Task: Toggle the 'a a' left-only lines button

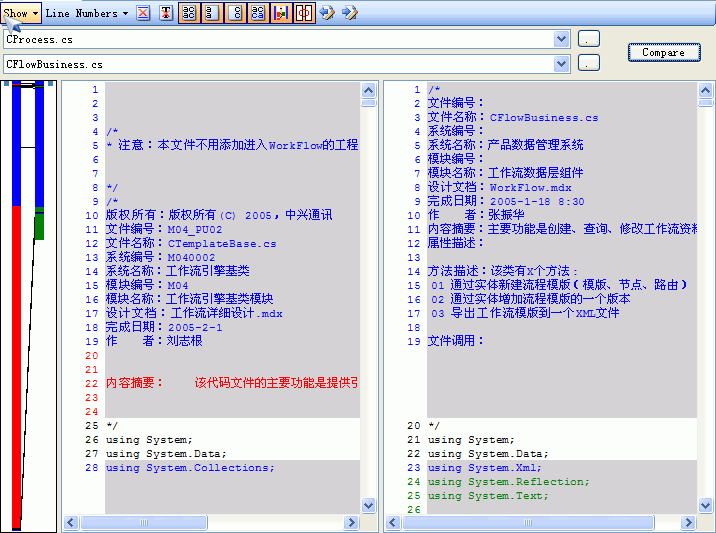Action: pos(212,13)
